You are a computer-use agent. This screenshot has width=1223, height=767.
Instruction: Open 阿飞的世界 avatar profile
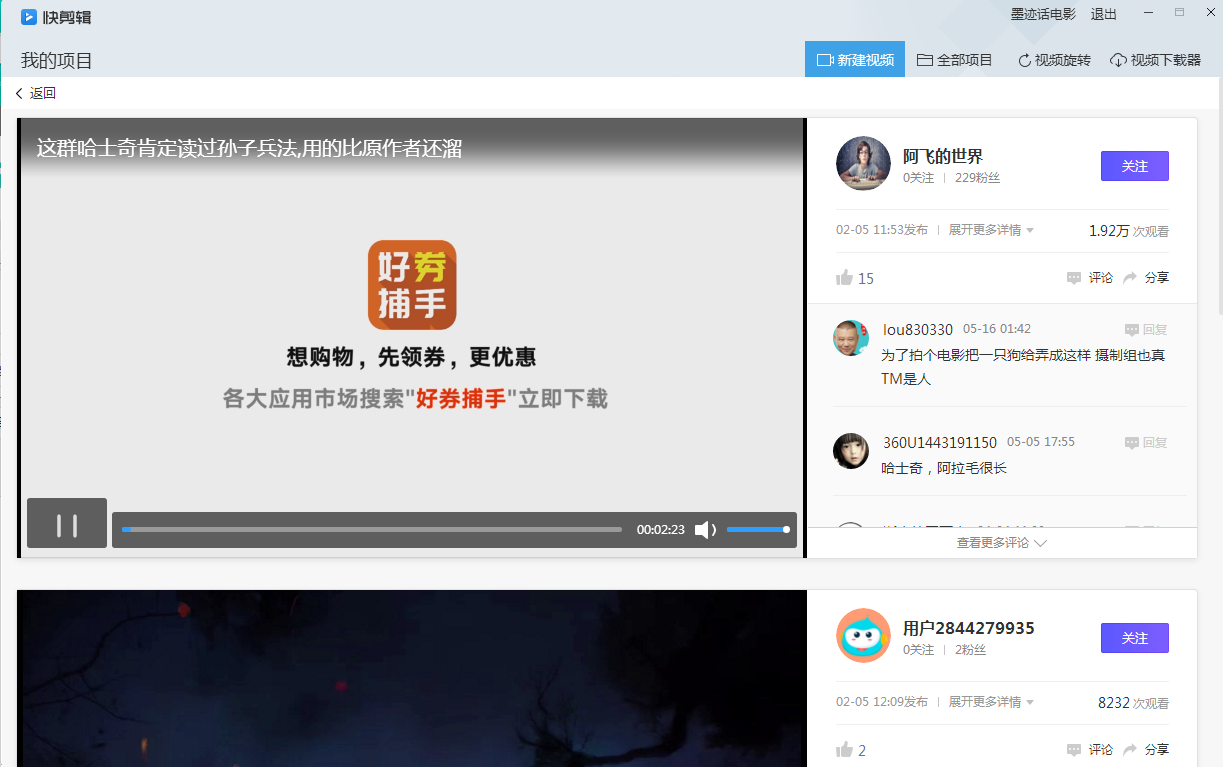863,163
